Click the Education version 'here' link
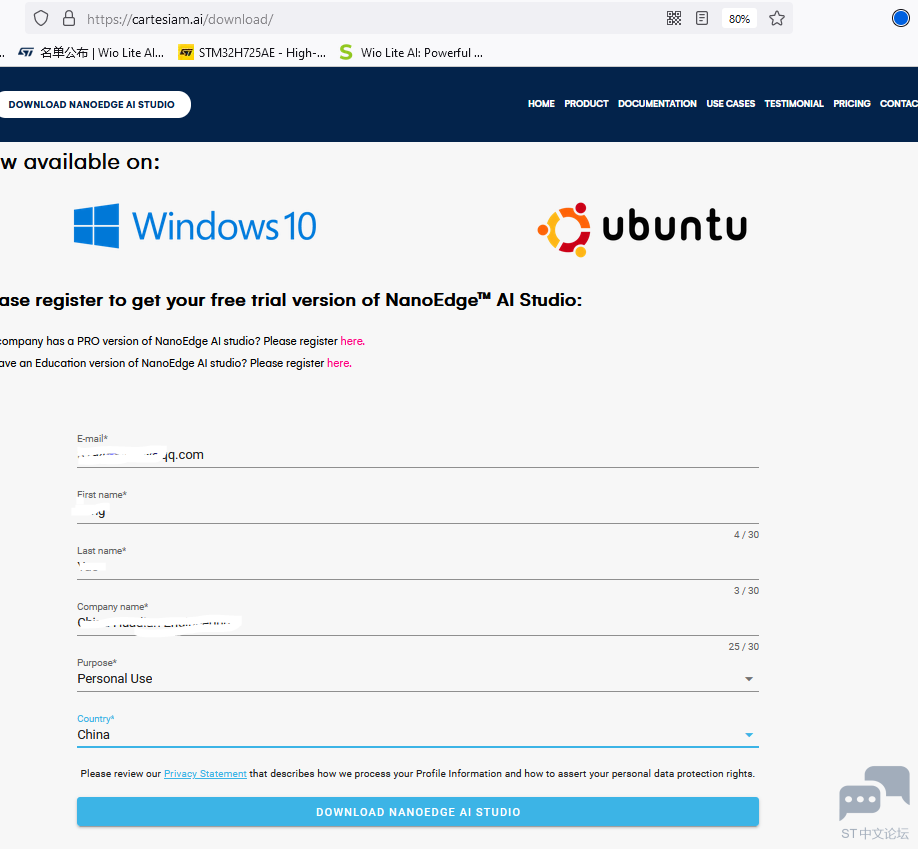The image size is (918, 849). pos(339,364)
